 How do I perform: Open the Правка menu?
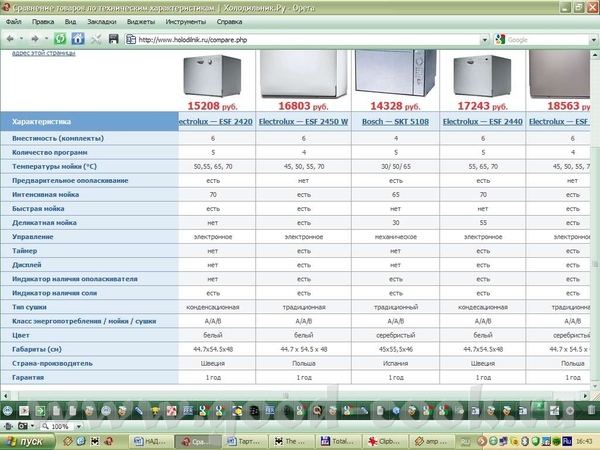(43, 22)
